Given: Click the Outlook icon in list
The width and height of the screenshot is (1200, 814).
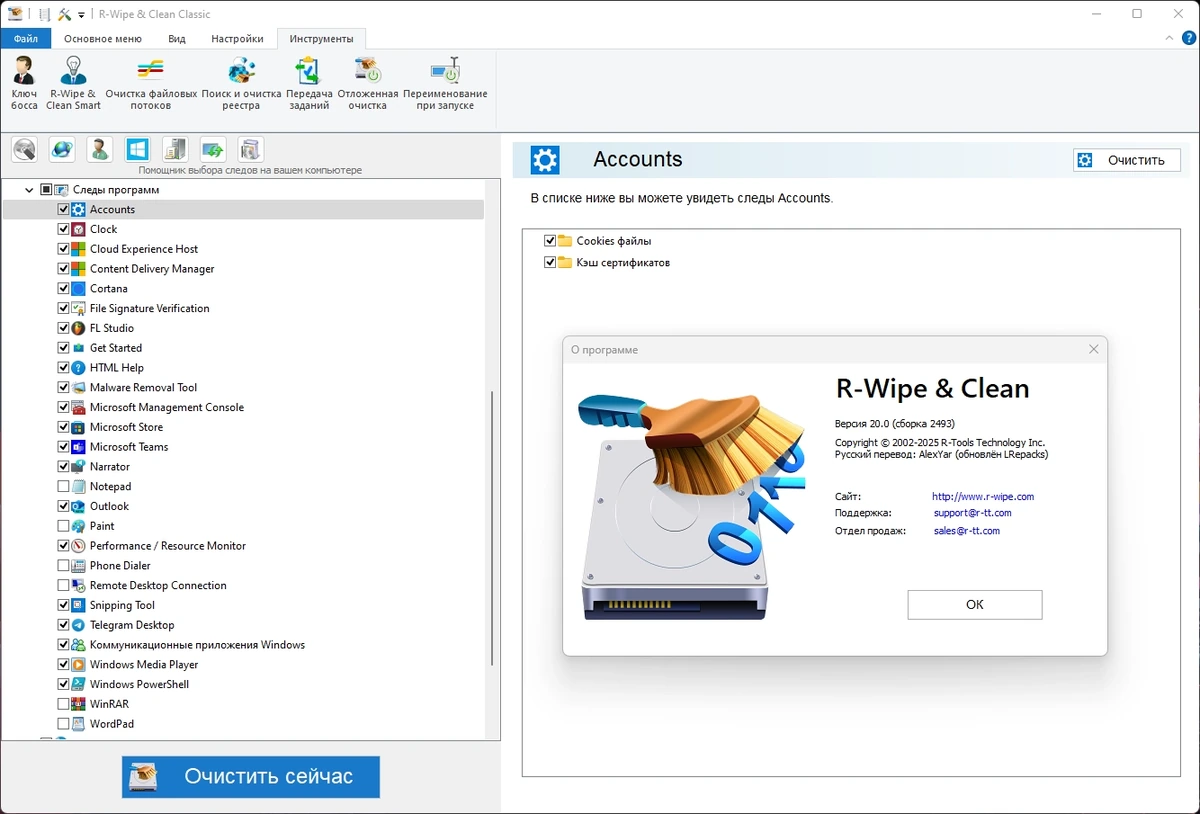Looking at the screenshot, I should [x=79, y=506].
